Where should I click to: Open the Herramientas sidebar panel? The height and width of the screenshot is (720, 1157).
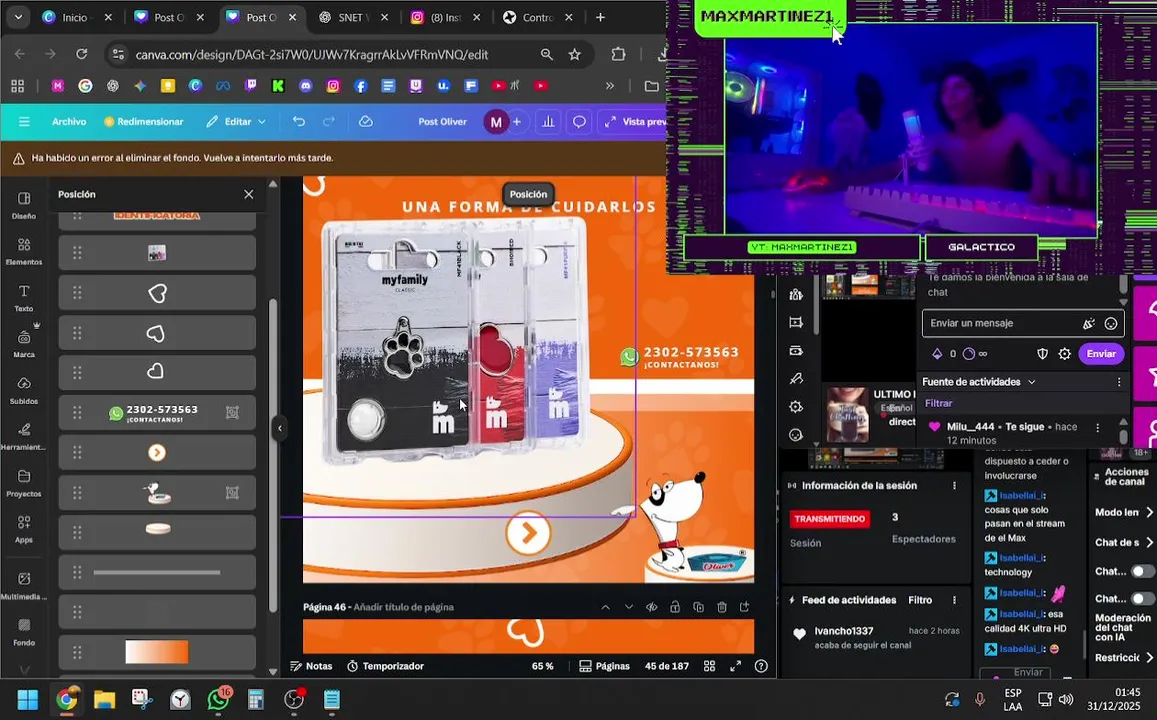tap(24, 437)
